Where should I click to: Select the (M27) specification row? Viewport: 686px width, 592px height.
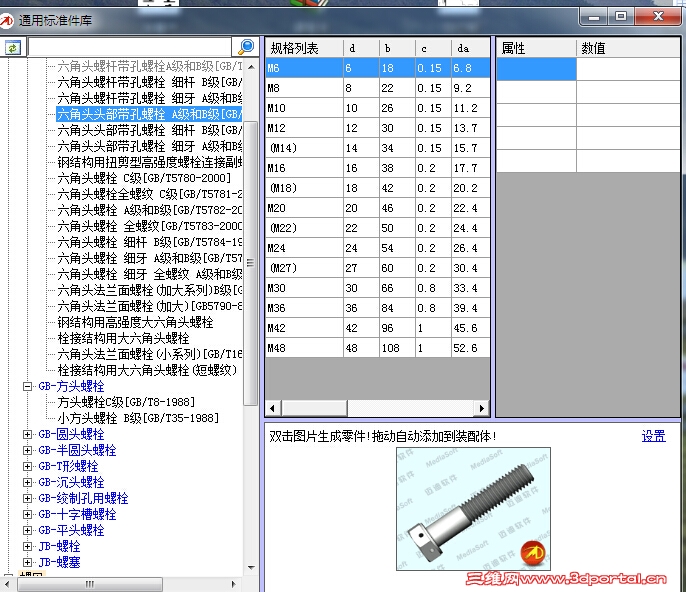tap(378, 268)
